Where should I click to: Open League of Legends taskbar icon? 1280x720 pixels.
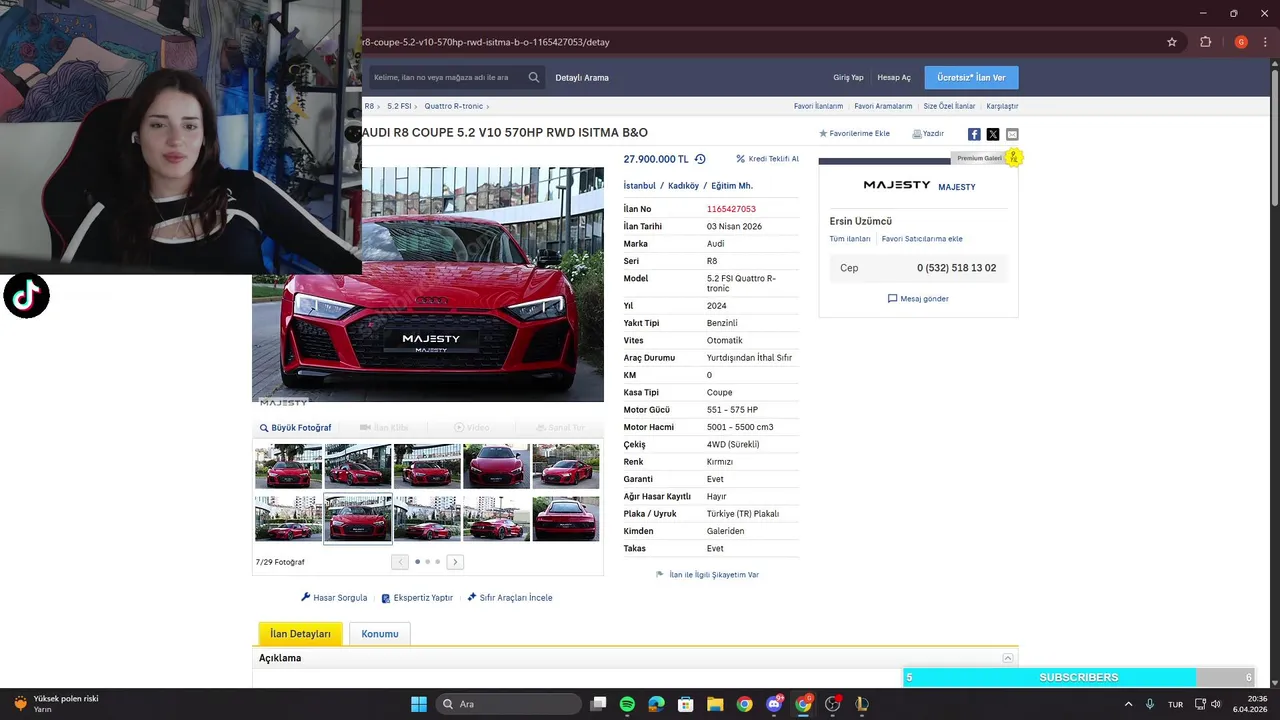coord(862,704)
